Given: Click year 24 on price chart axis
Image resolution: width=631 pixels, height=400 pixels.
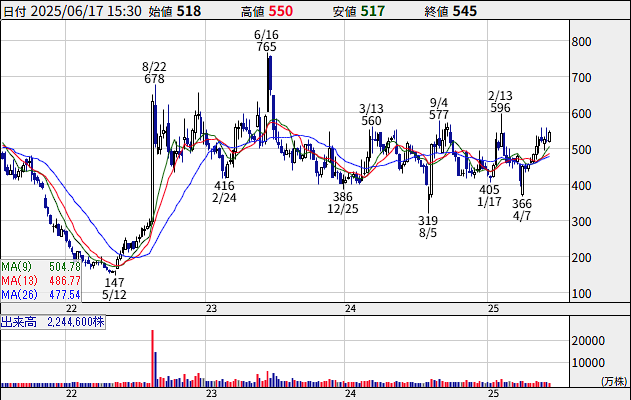Looking at the screenshot, I should (x=351, y=309).
